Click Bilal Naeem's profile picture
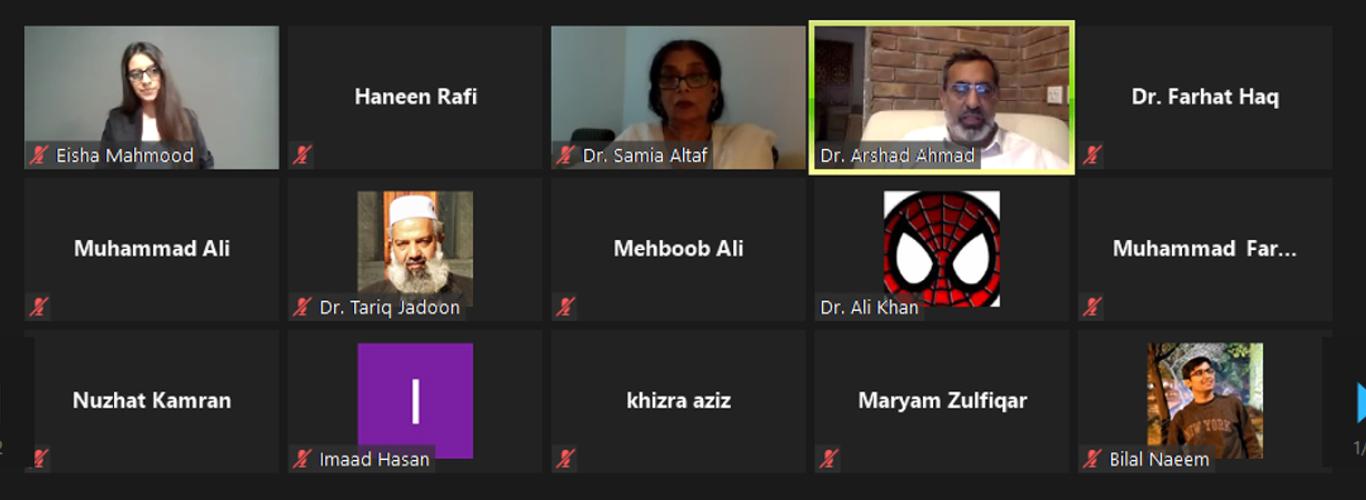1366x500 pixels. 1205,401
